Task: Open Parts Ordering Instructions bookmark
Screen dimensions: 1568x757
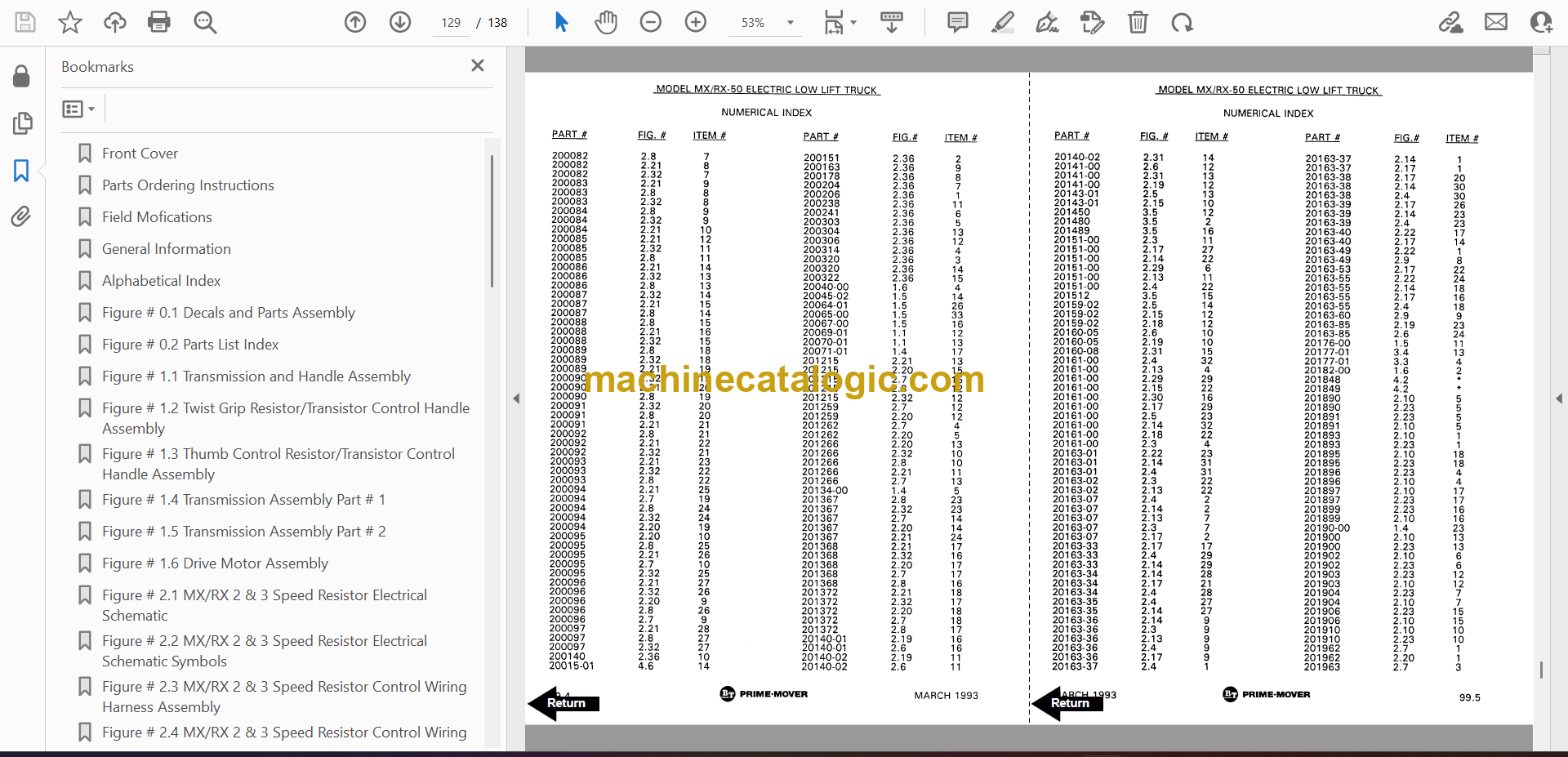Action: pos(188,185)
